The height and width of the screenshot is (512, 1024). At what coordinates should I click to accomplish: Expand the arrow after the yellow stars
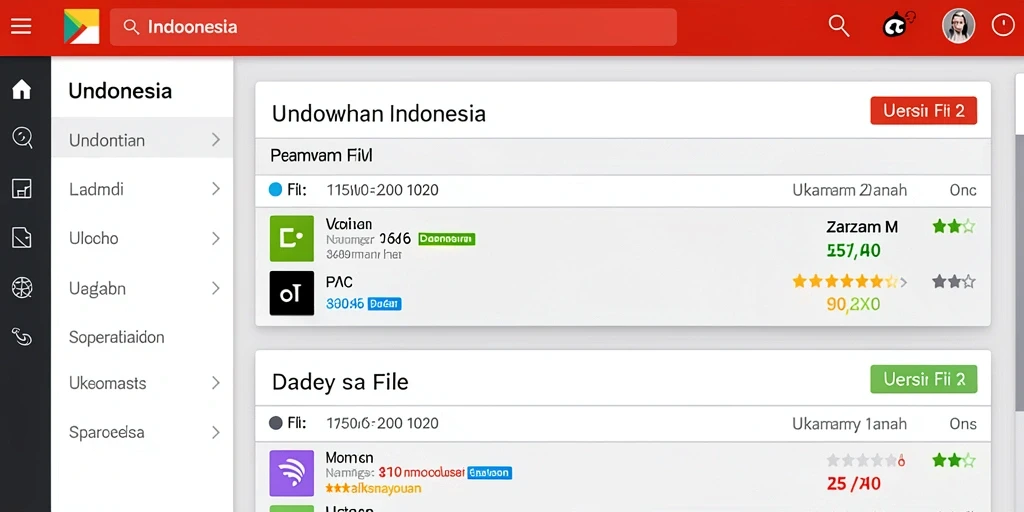(x=904, y=283)
